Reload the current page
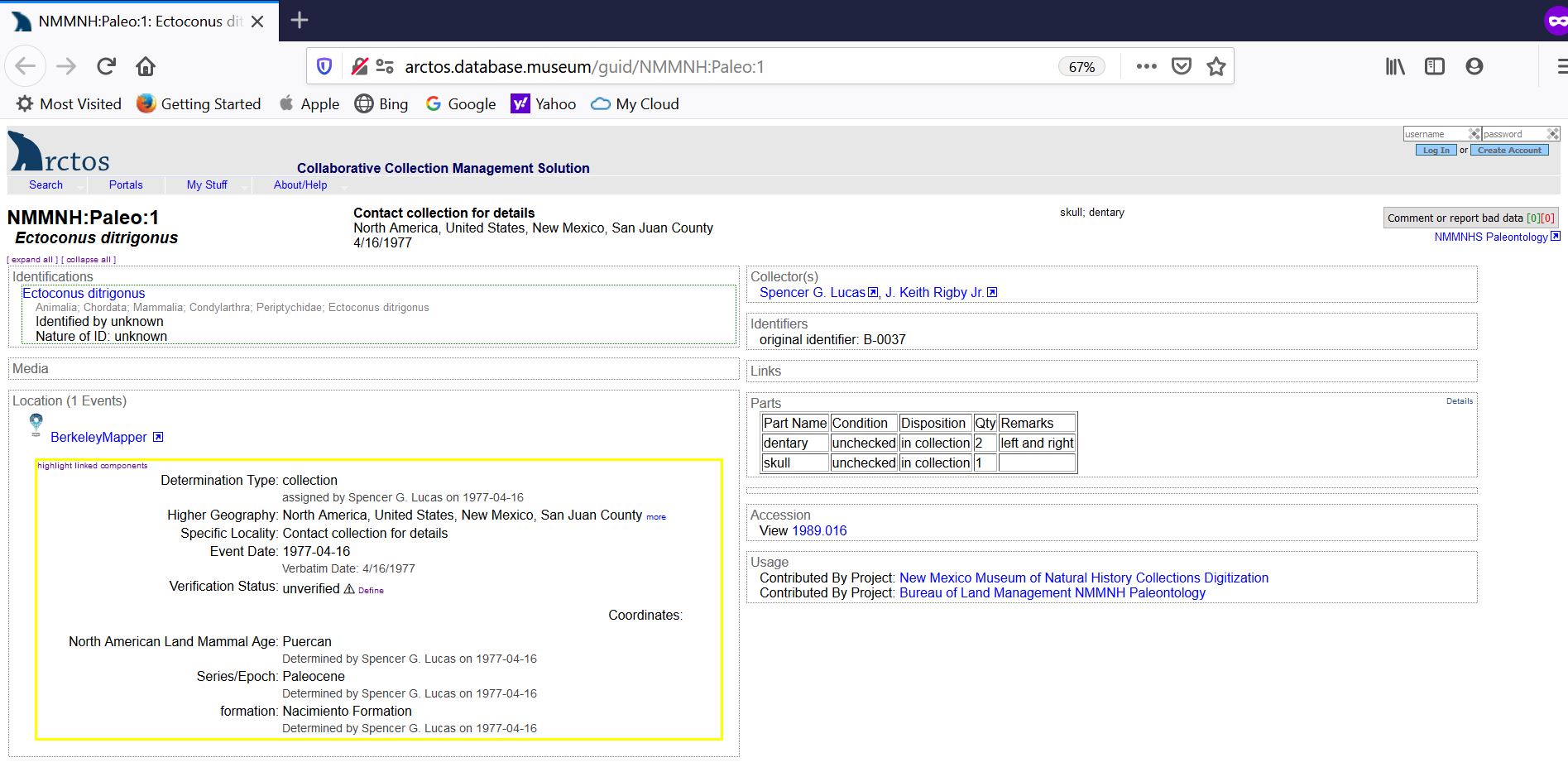The width and height of the screenshot is (1568, 767). (106, 66)
